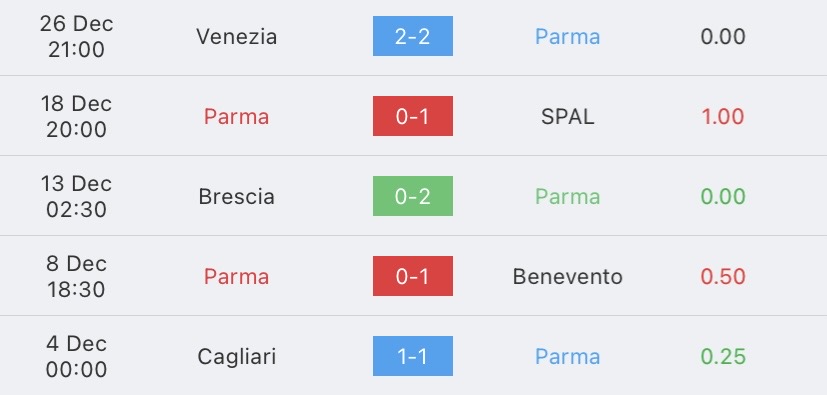The width and height of the screenshot is (827, 395).
Task: Open the Parma vs SPAL 0-1 score
Action: tap(412, 116)
